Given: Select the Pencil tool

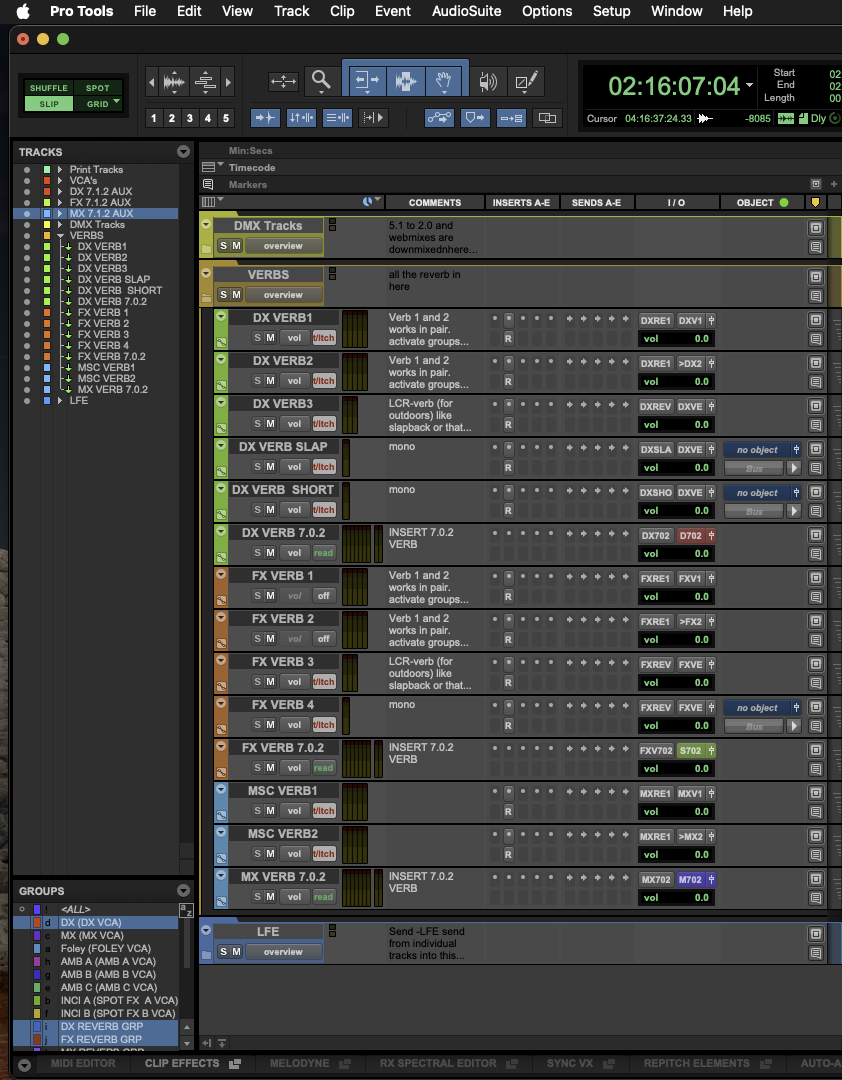Looking at the screenshot, I should [526, 82].
